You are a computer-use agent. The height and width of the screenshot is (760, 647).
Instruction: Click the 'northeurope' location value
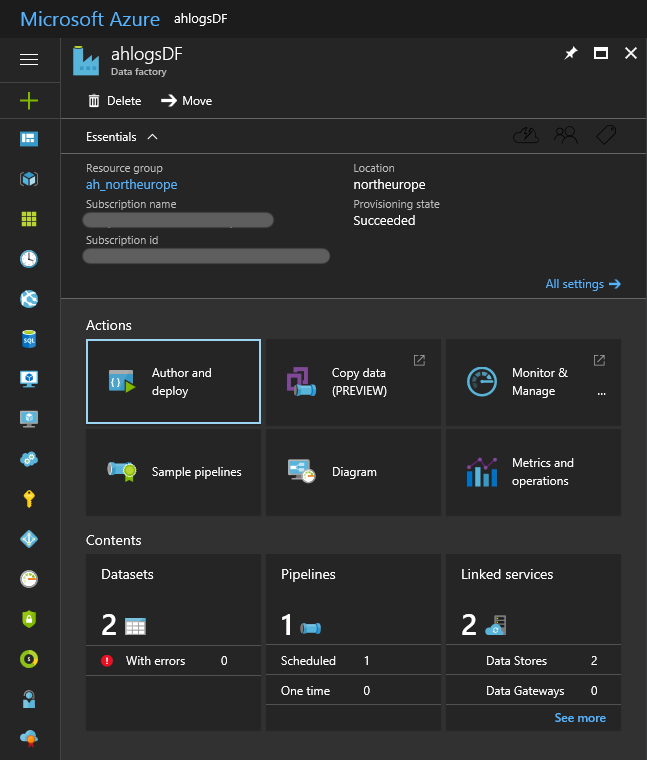pos(389,185)
